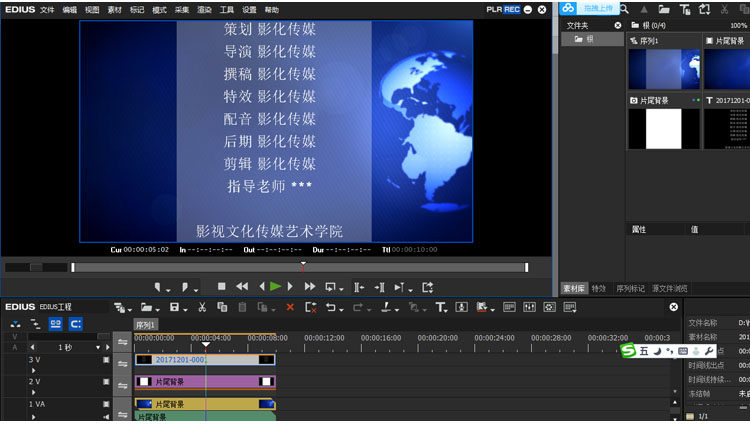
Task: Delete the clip with the red X icon
Action: point(290,307)
